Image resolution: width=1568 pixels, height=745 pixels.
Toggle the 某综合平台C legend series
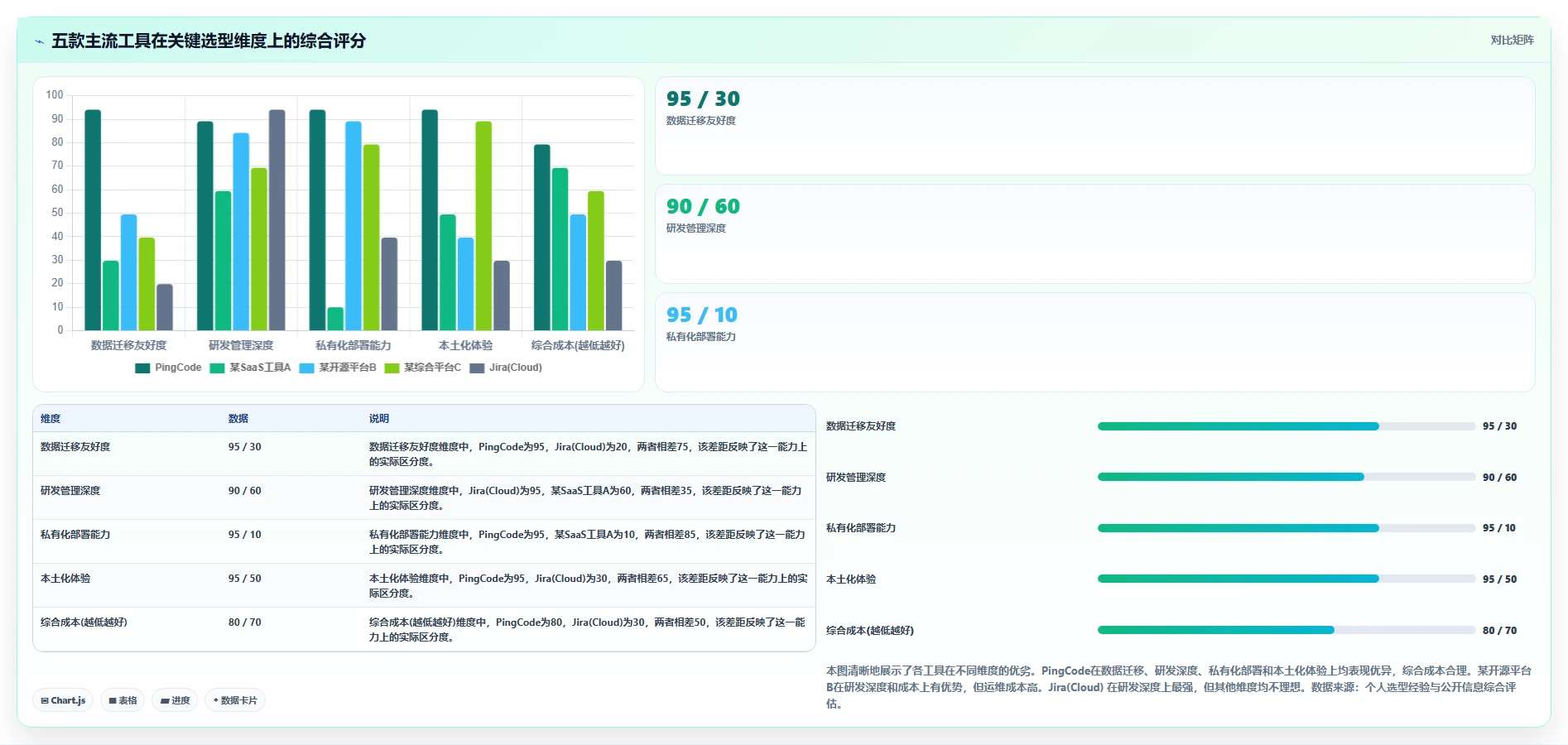click(422, 368)
